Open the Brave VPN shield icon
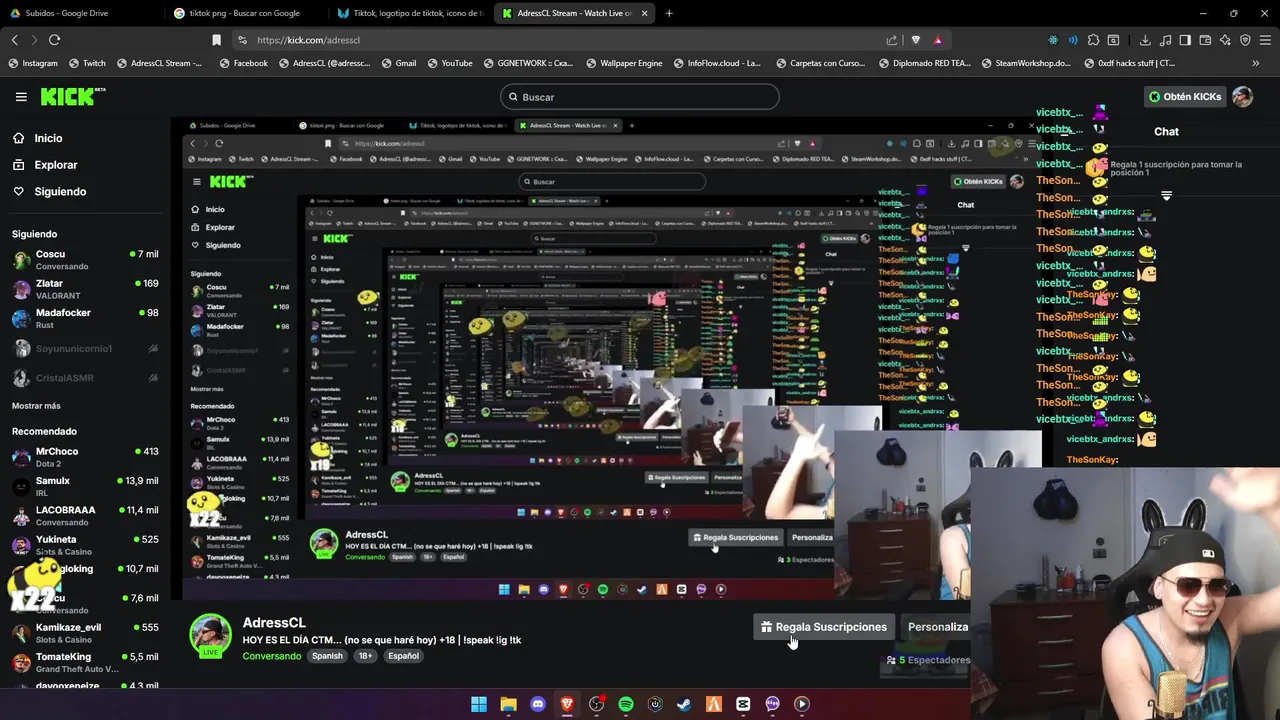1280x720 pixels. (x=1245, y=40)
